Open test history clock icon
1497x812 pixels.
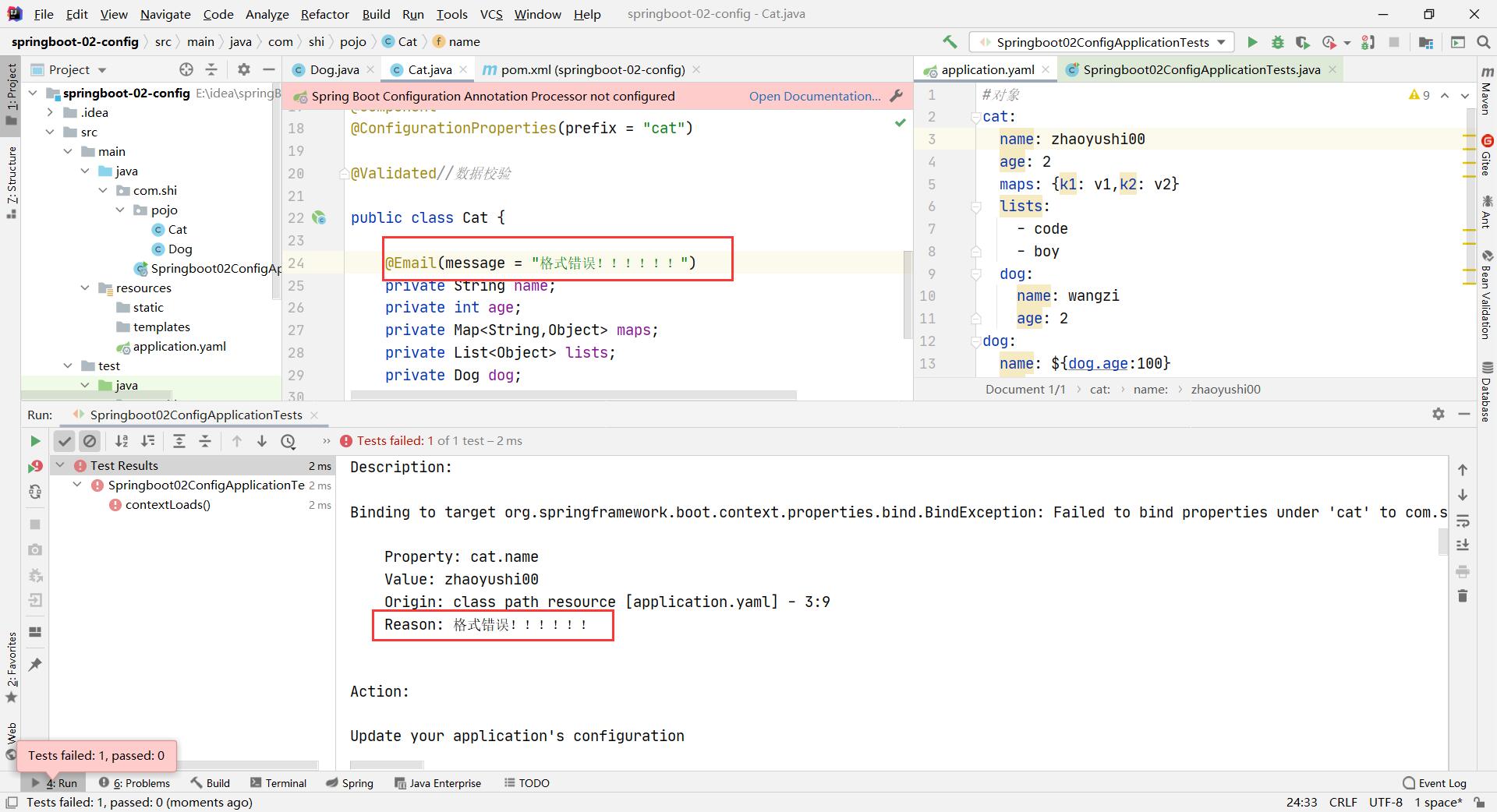pos(288,441)
